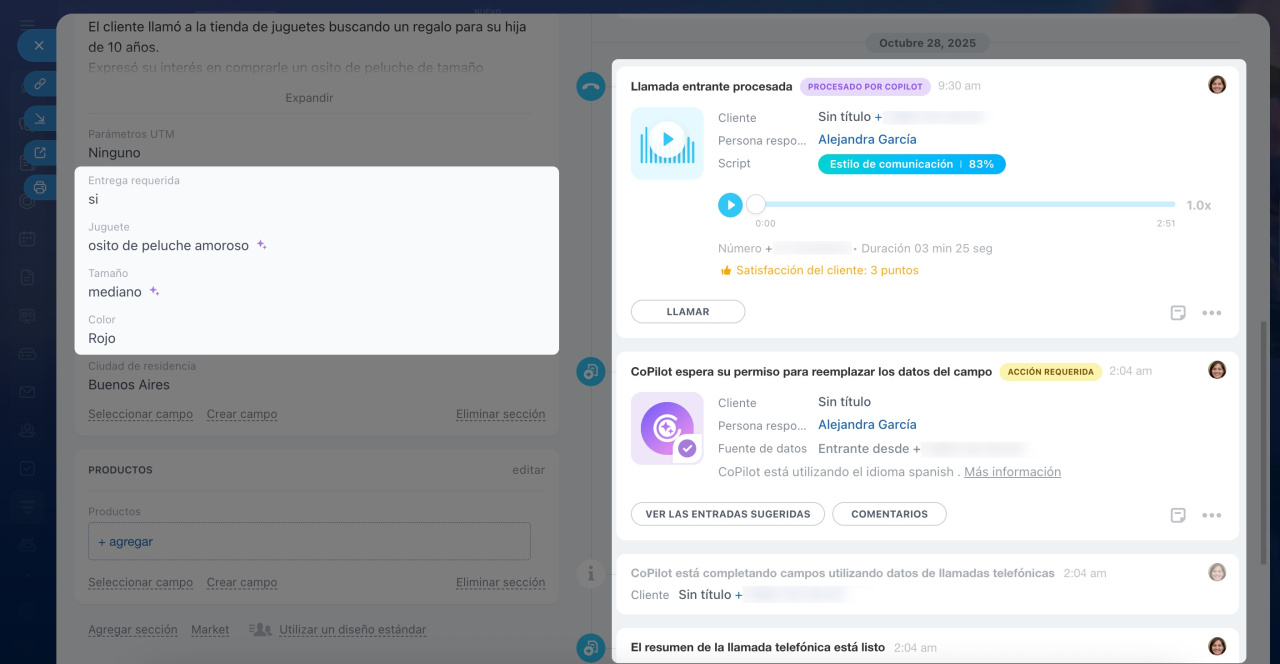Click the copy link sidebar icon
Screen dimensions: 1280x664
(x=40, y=84)
